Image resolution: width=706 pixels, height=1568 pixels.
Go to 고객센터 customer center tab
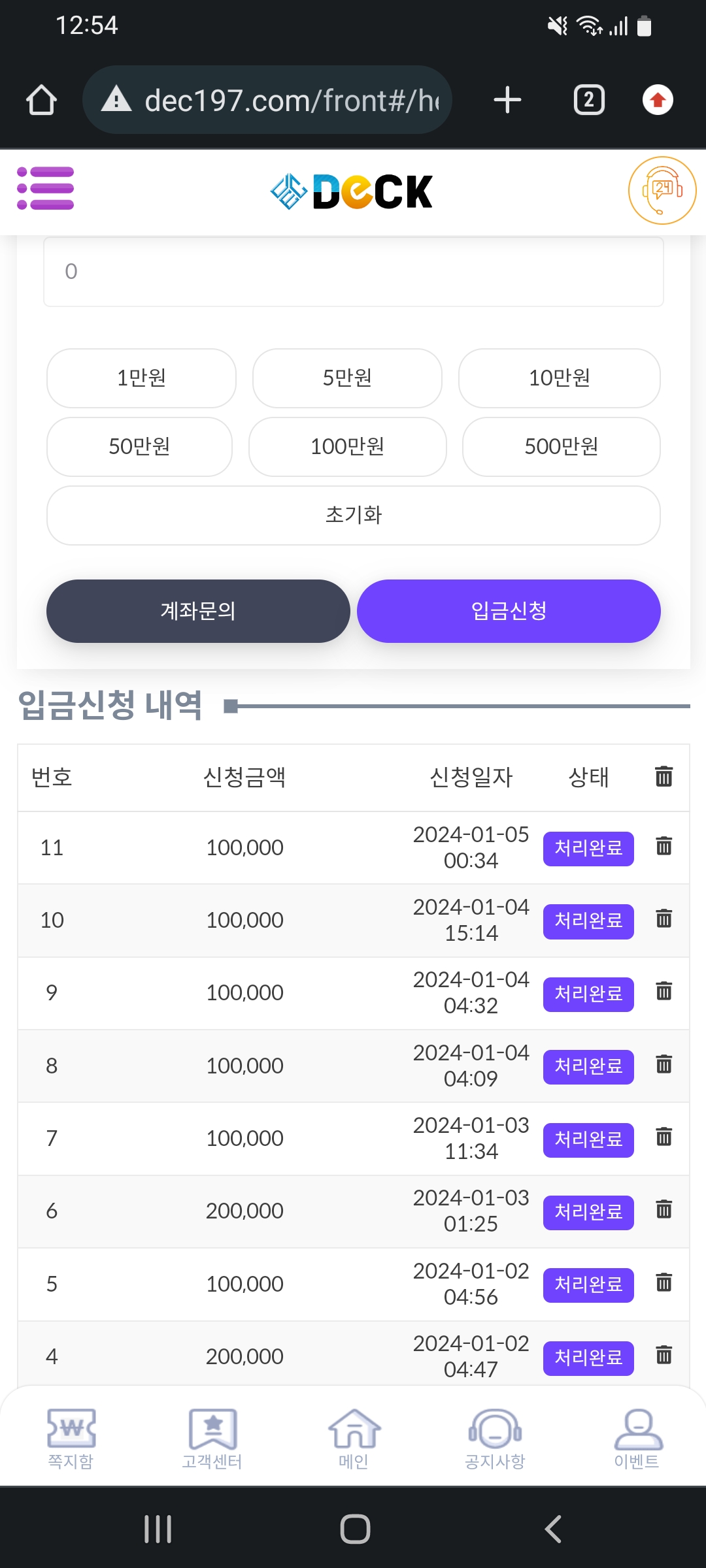tap(212, 1439)
